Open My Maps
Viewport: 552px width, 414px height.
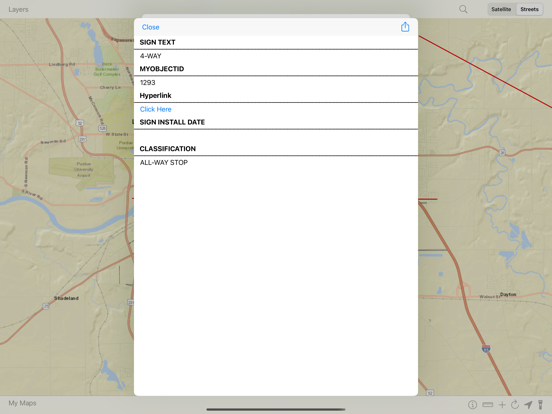23,403
